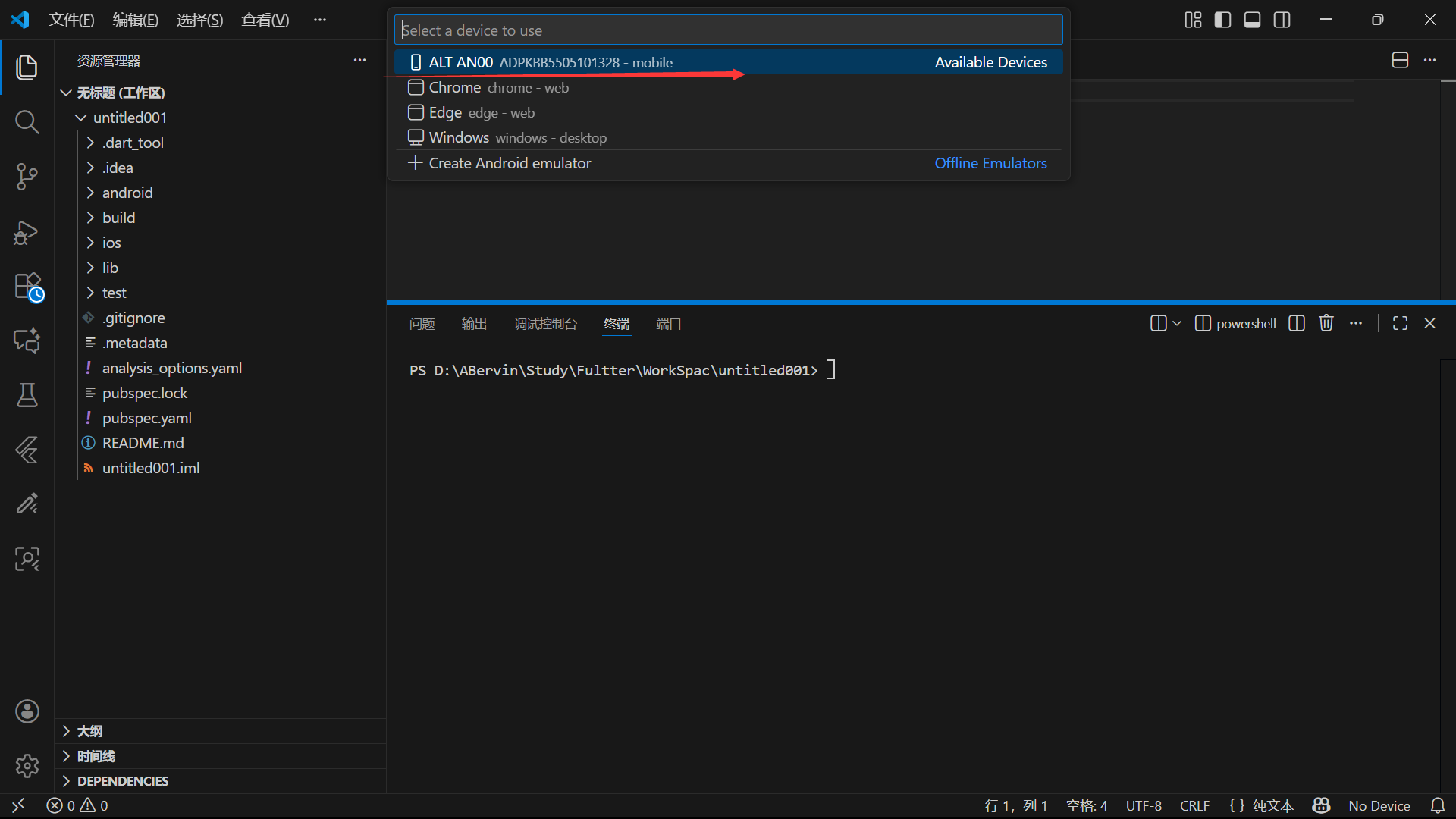Kill terminal with the trash icon

(1326, 324)
